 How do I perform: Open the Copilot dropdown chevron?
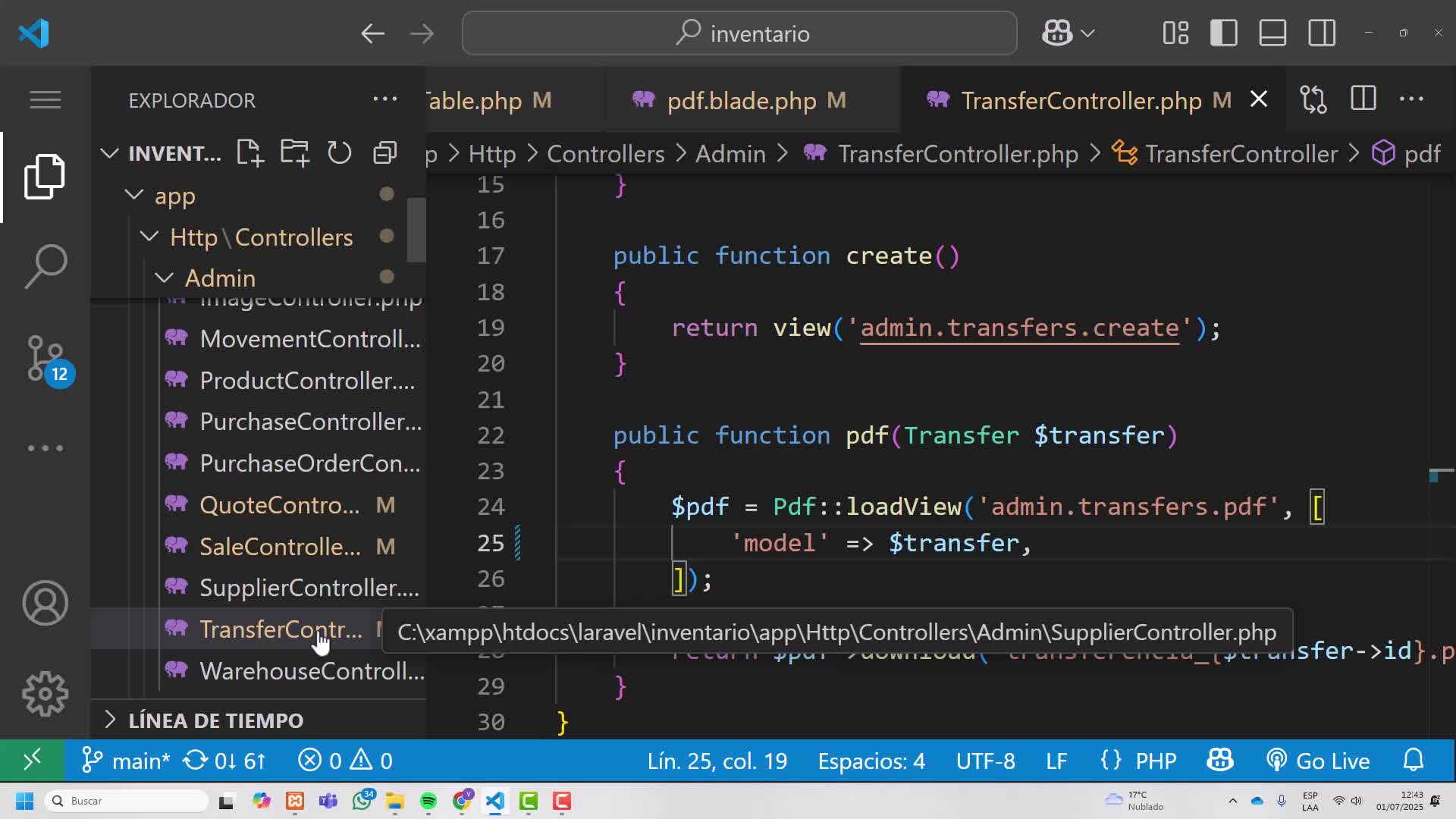pyautogui.click(x=1087, y=33)
